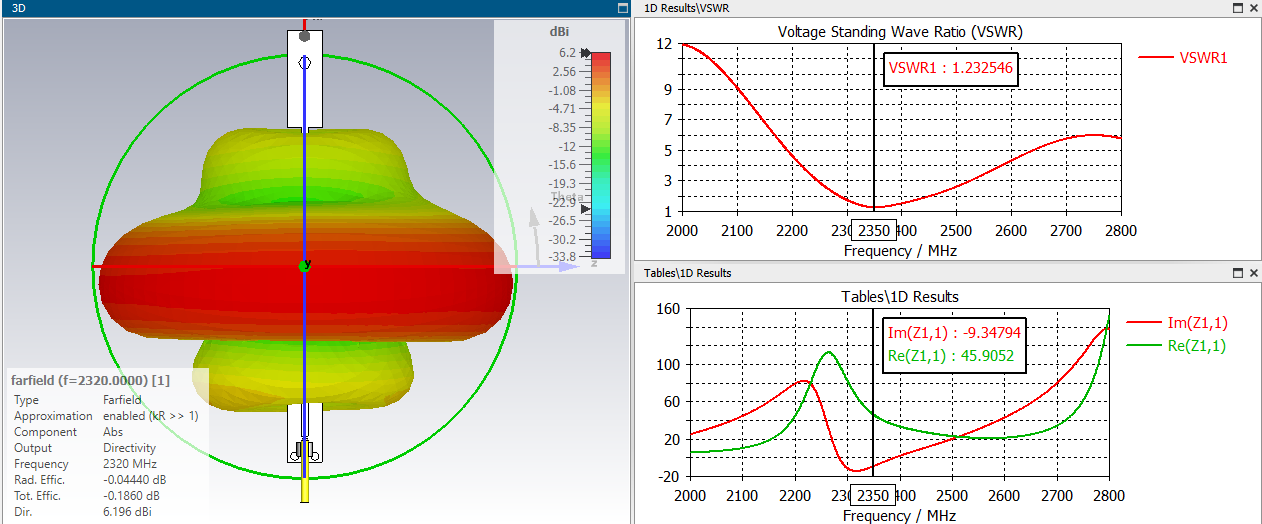
Task: Click the Im/Re Z1,1 marker readout box
Action: click(x=953, y=344)
